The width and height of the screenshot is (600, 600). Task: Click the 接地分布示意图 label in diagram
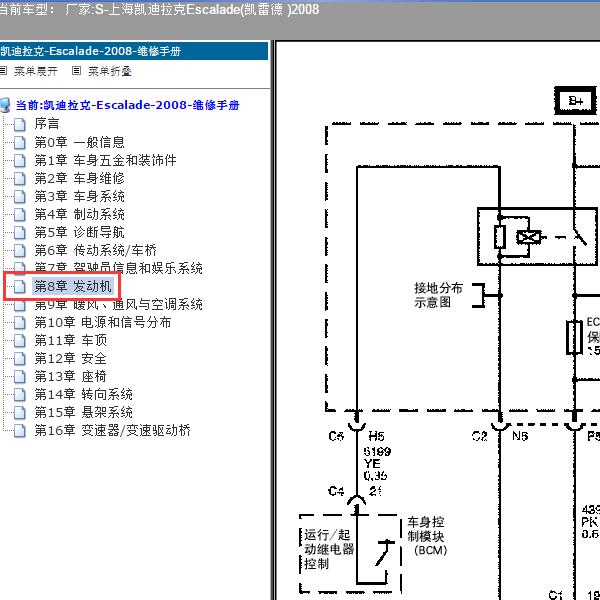(438, 295)
